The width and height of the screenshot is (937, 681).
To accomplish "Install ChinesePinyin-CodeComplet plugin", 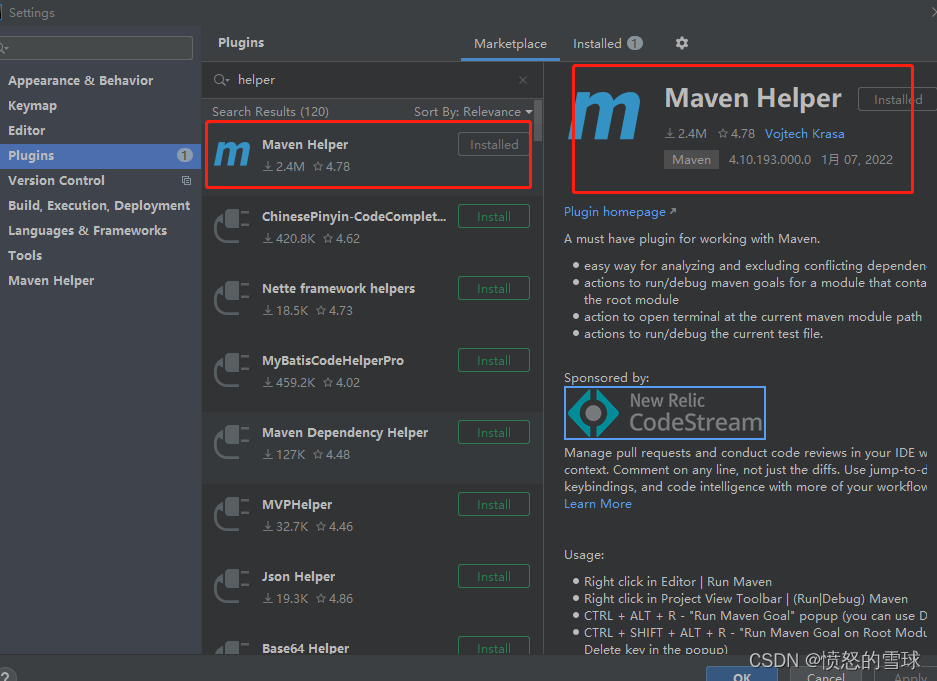I will pos(494,216).
